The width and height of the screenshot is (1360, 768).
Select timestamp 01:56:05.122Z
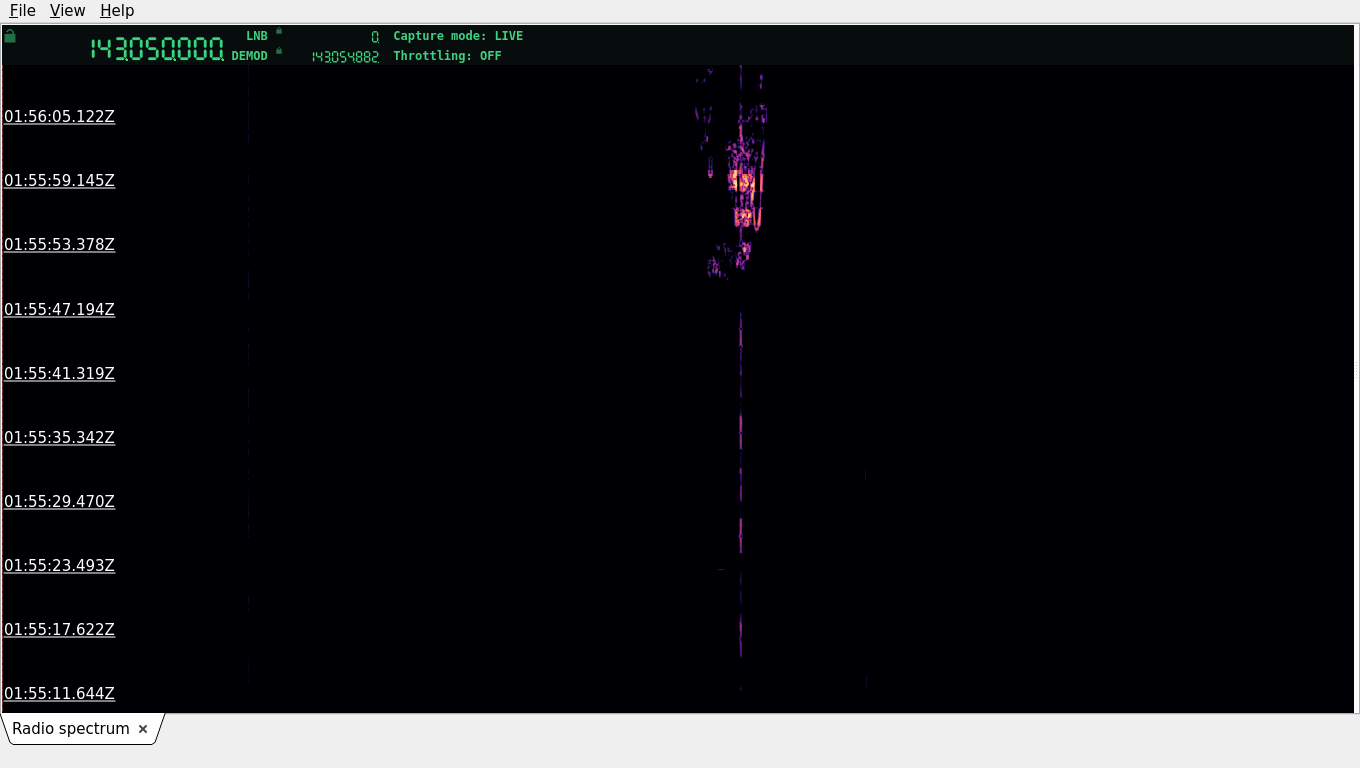pyautogui.click(x=59, y=117)
